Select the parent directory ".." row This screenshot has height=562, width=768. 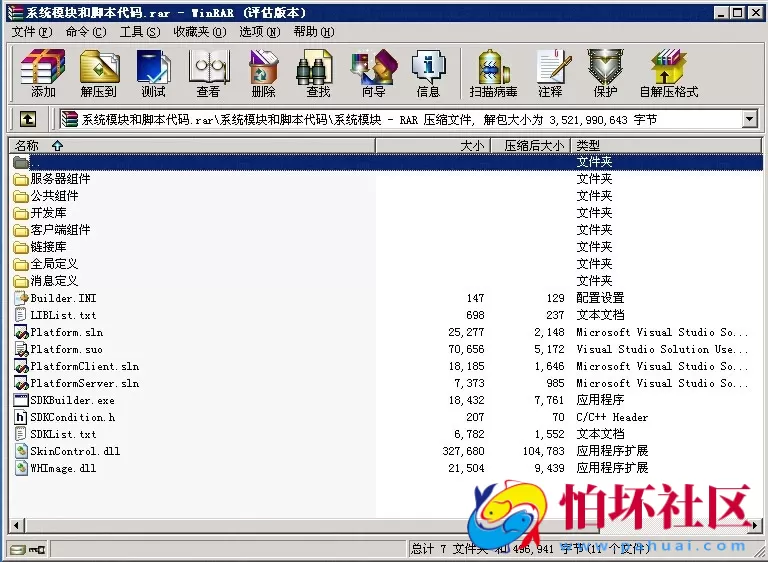(x=386, y=162)
